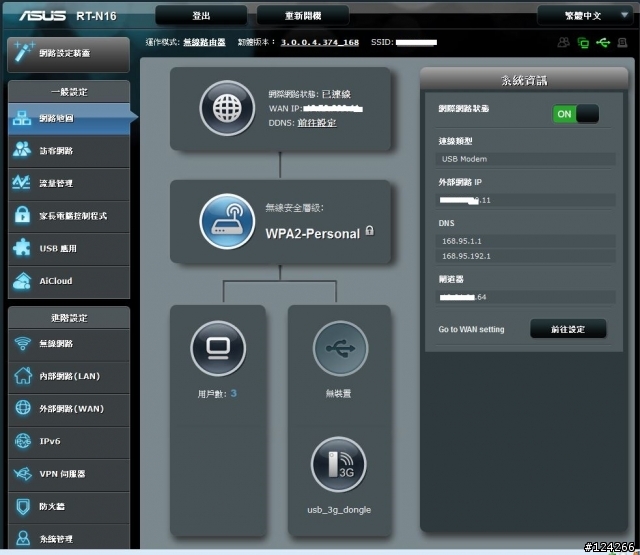
Task: Click the DNS 168.95.192.1 field
Action: click(525, 256)
